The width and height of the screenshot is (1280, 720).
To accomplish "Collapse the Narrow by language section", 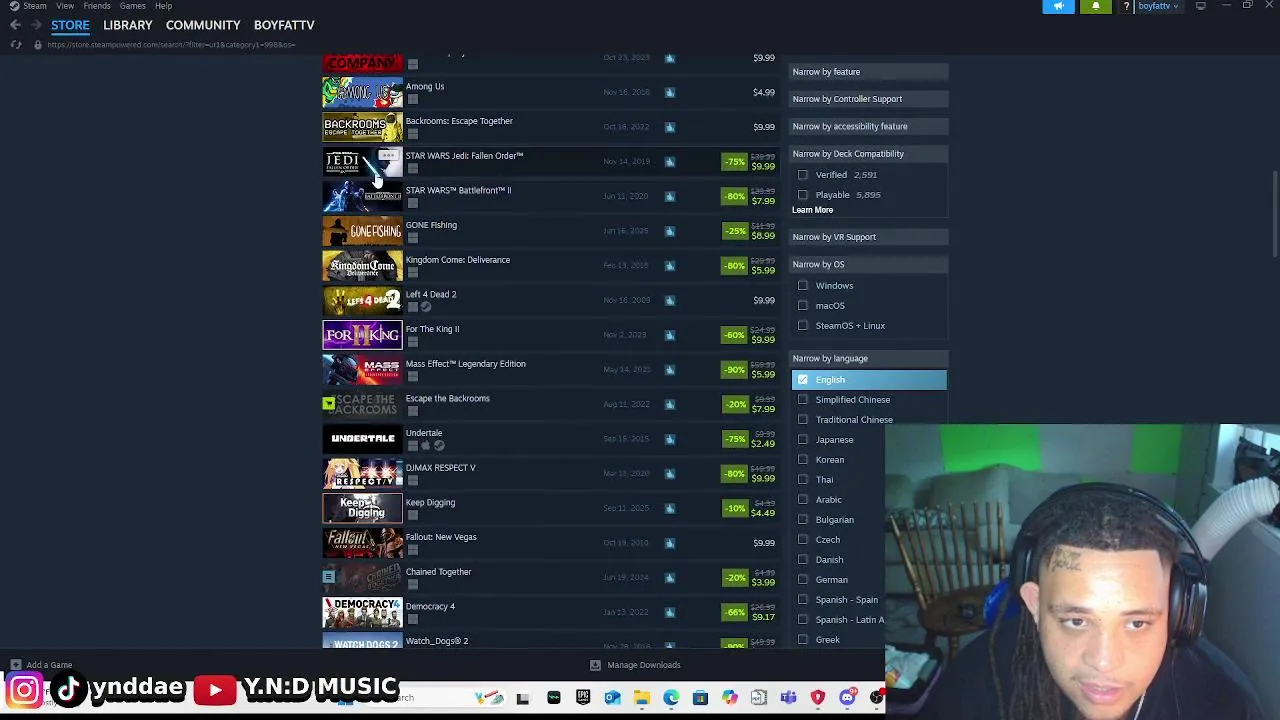I will (x=869, y=358).
